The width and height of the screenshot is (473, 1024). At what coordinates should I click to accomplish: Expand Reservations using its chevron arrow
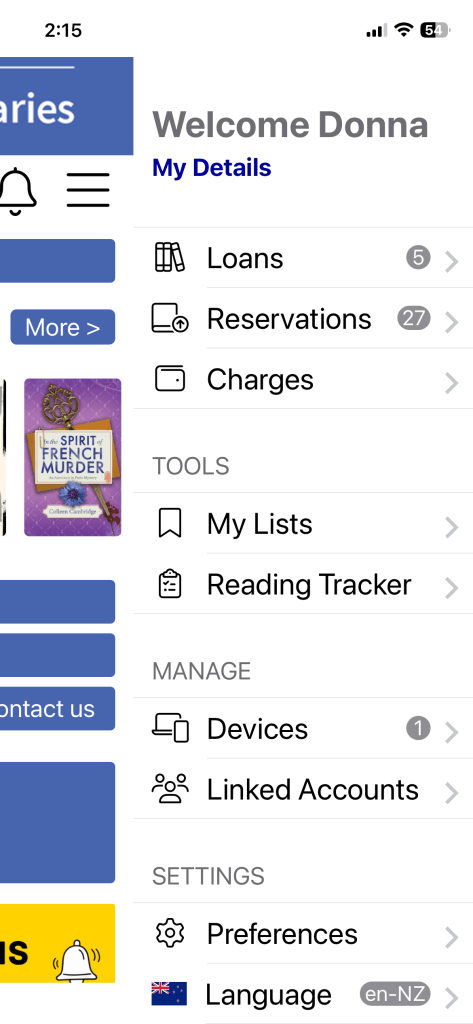coord(451,323)
